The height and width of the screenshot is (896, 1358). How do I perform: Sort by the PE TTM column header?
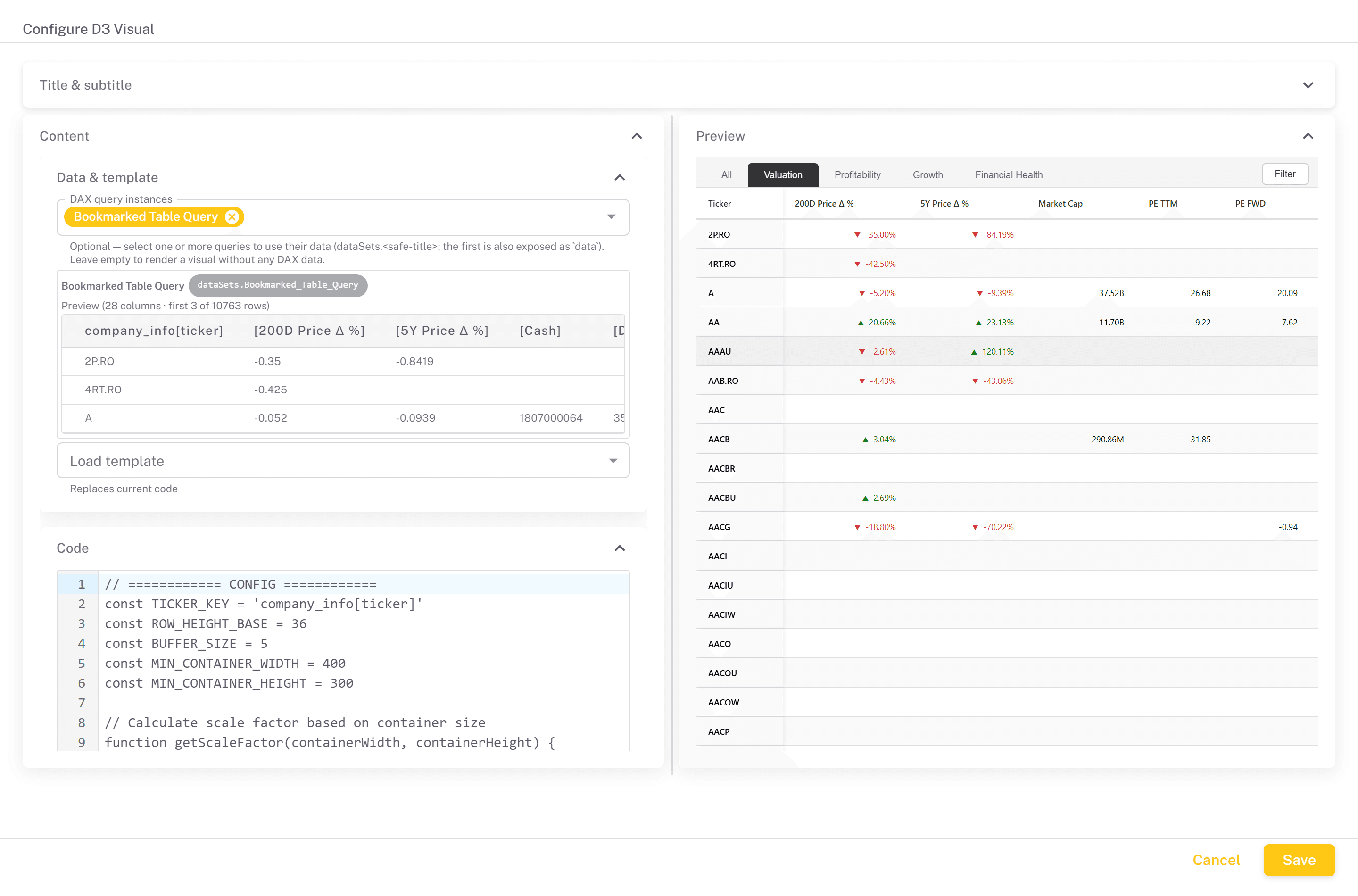point(1163,203)
